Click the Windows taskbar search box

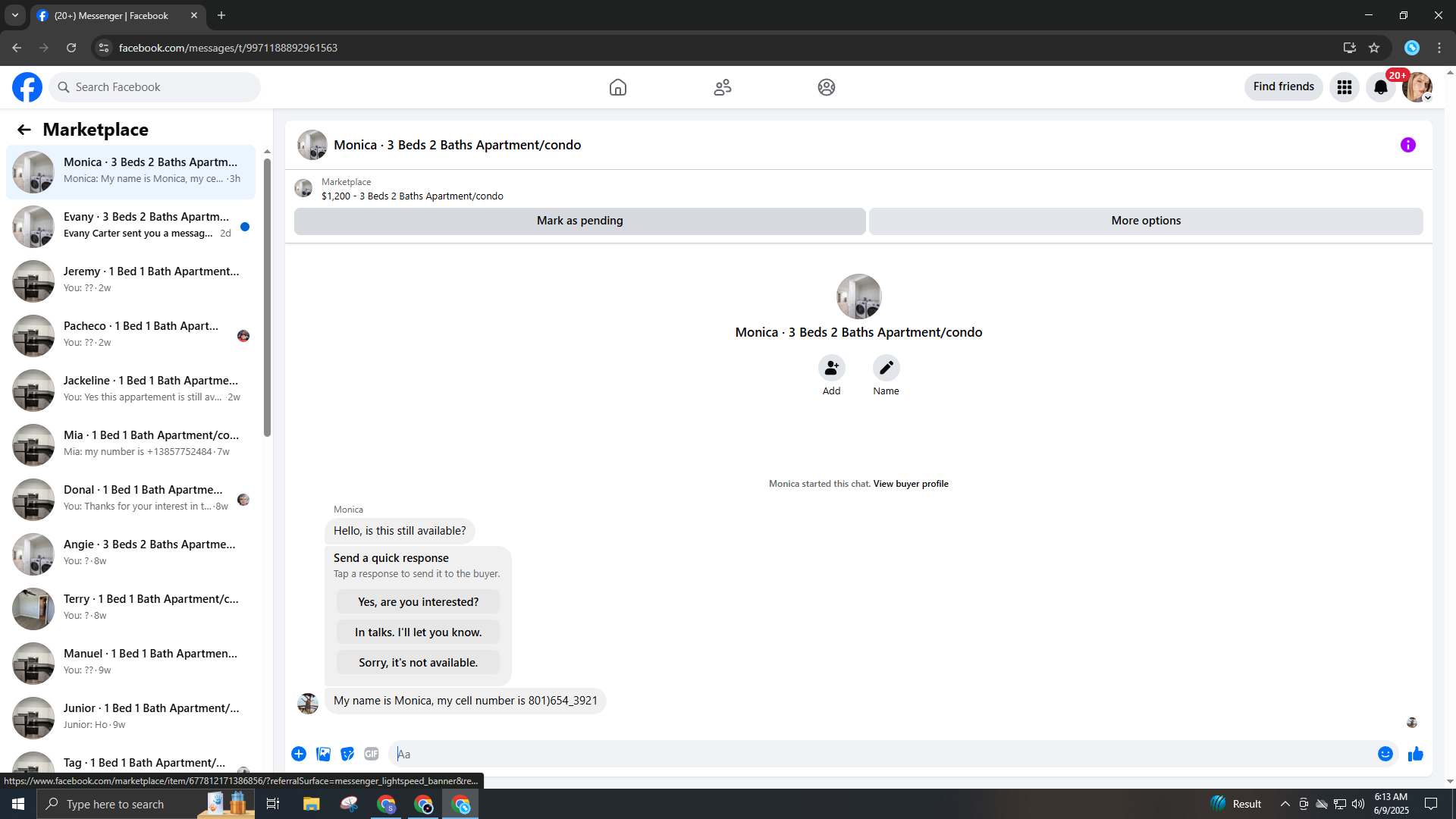point(144,804)
